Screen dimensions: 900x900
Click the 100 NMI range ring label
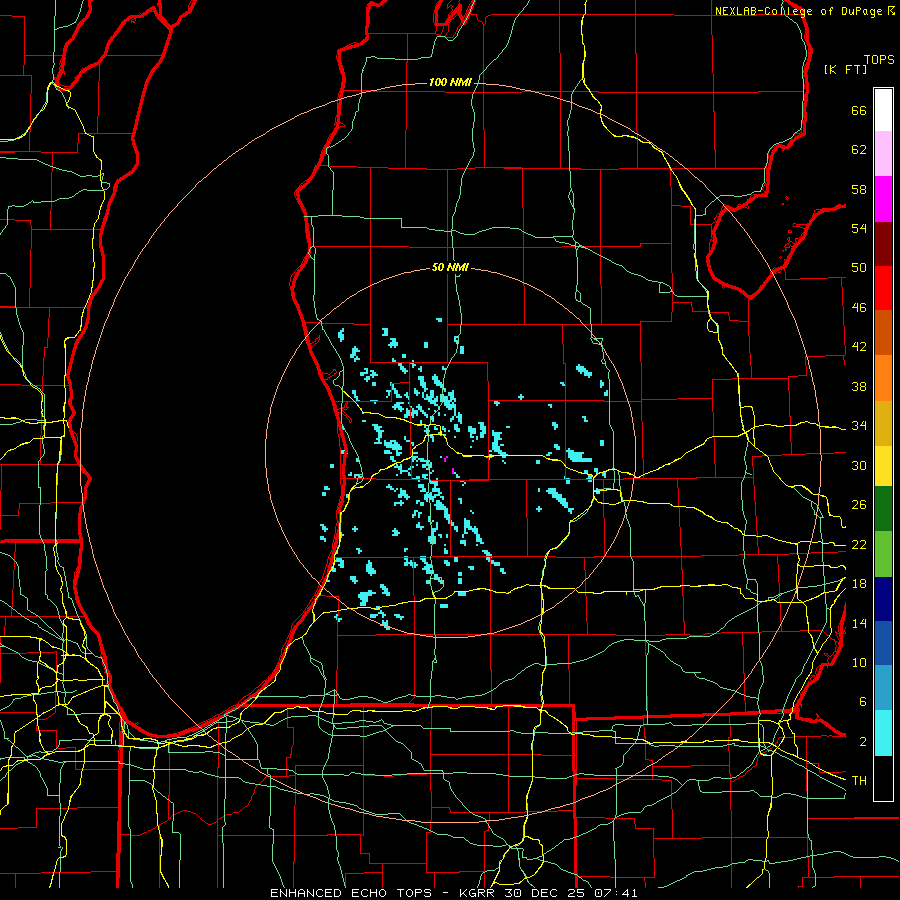tap(450, 83)
